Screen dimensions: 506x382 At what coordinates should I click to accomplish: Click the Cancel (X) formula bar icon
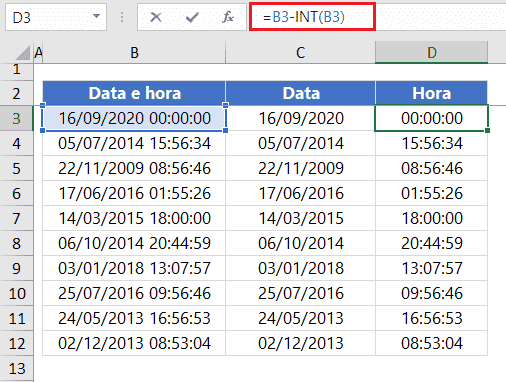tap(156, 17)
